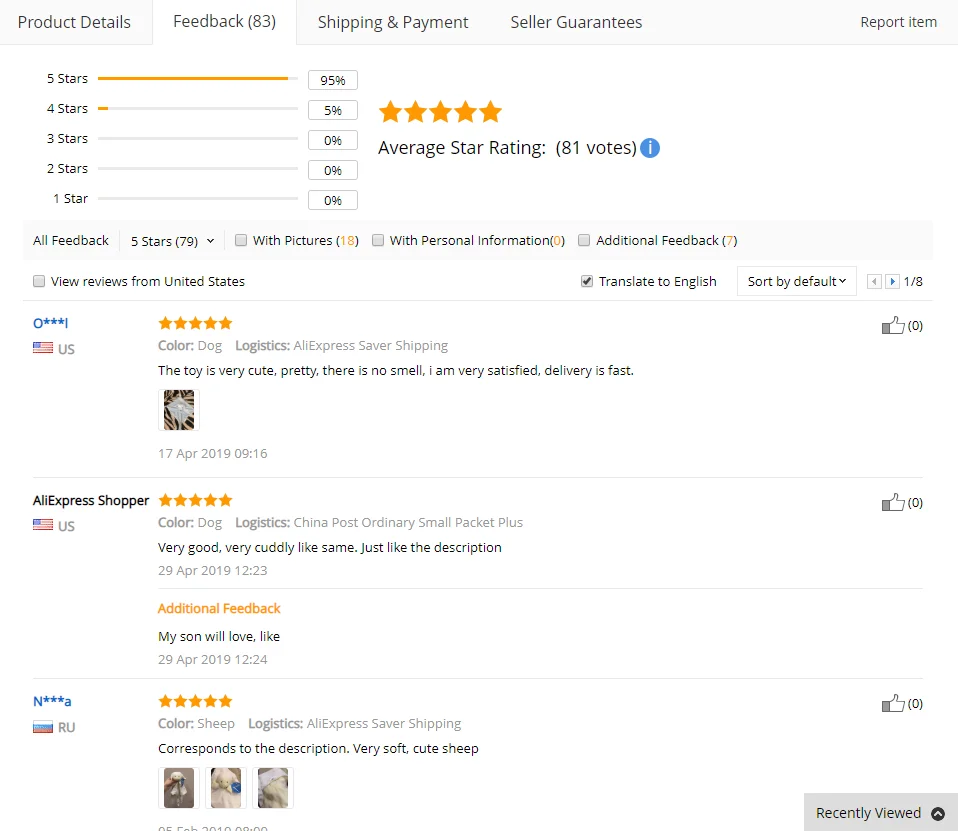
Task: Uncheck Translate to English
Action: [587, 281]
